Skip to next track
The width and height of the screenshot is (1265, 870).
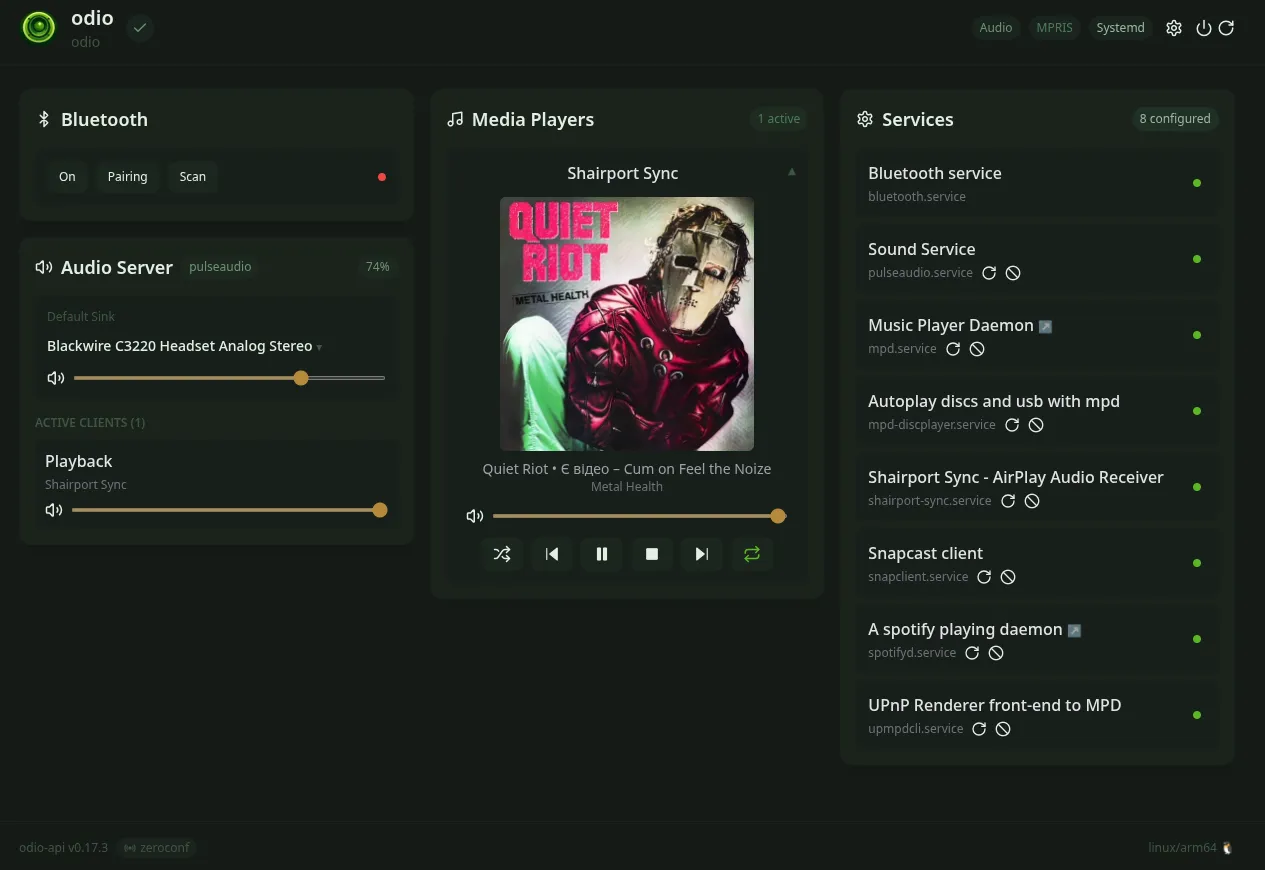702,554
